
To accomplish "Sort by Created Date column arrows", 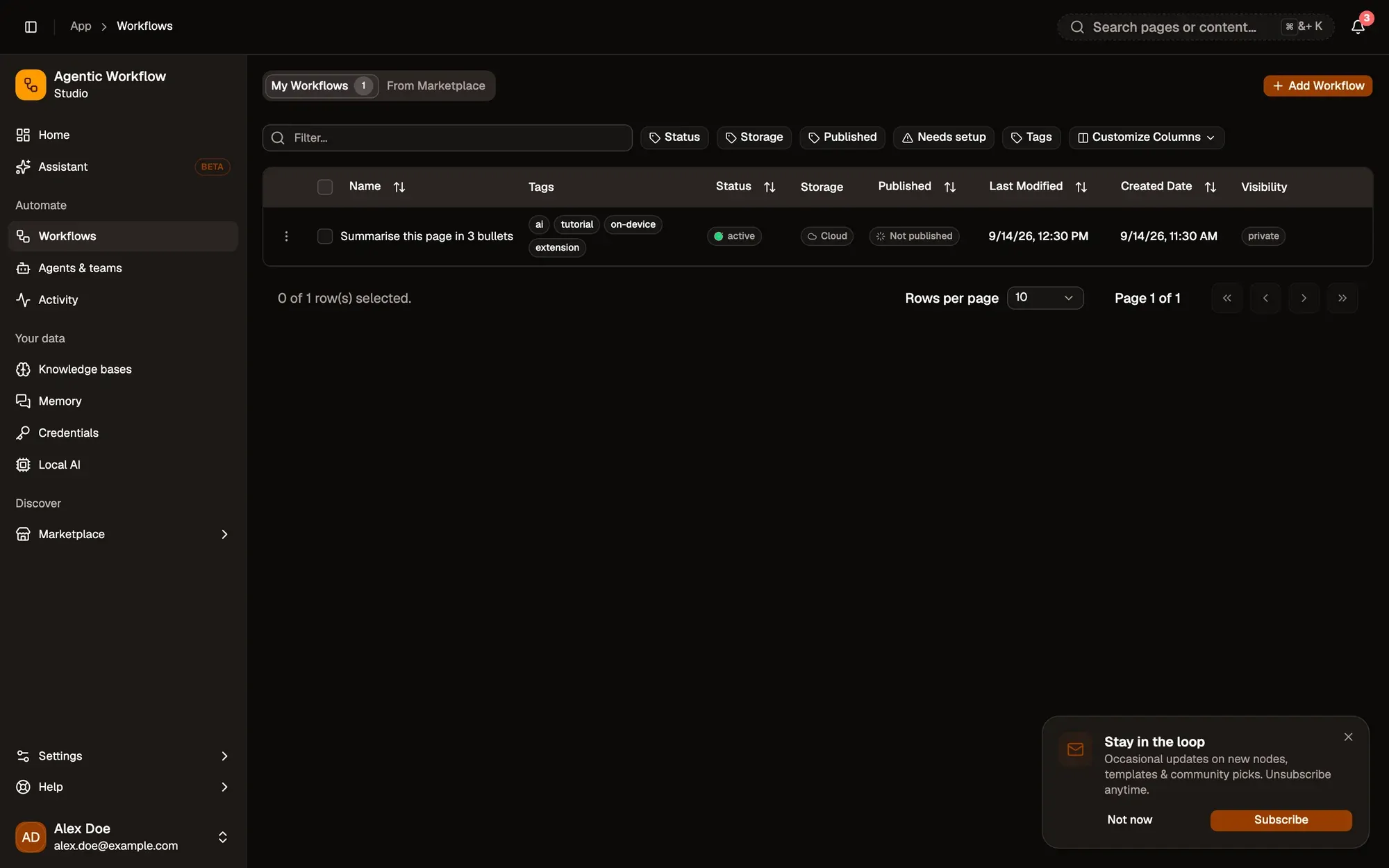I will [1211, 187].
